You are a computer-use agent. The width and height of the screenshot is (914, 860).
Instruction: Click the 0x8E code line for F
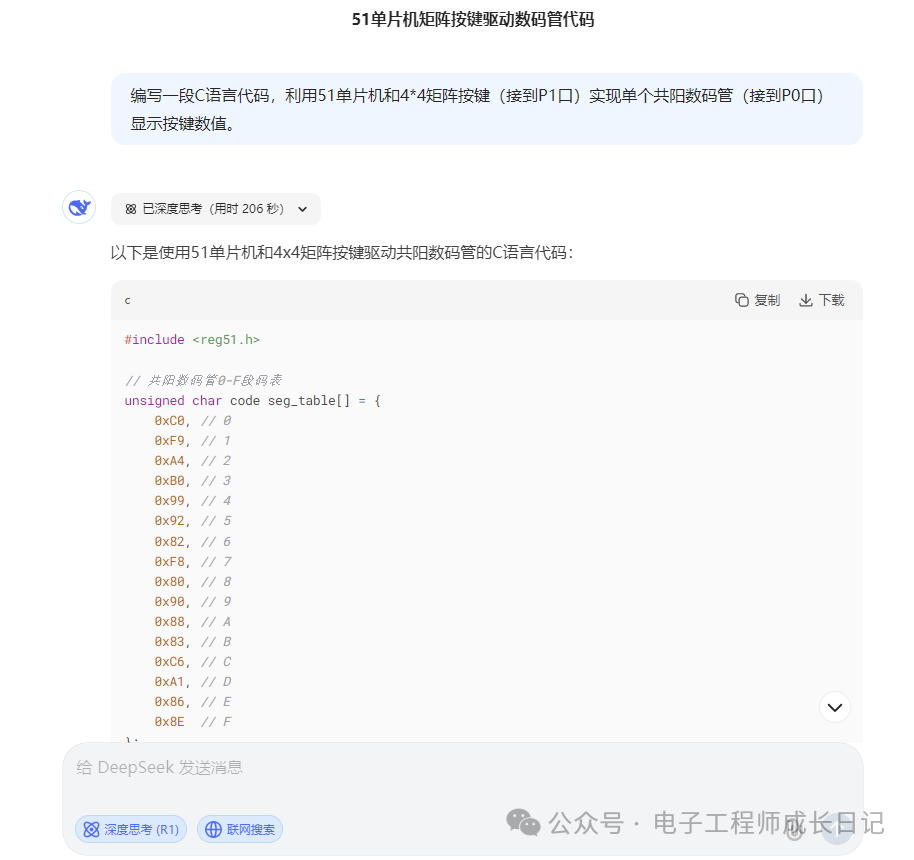192,722
